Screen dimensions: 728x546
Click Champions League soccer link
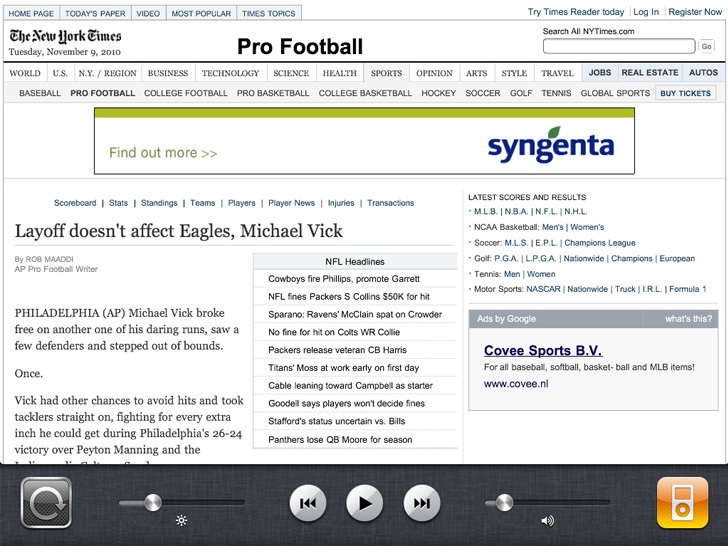pyautogui.click(x=600, y=243)
